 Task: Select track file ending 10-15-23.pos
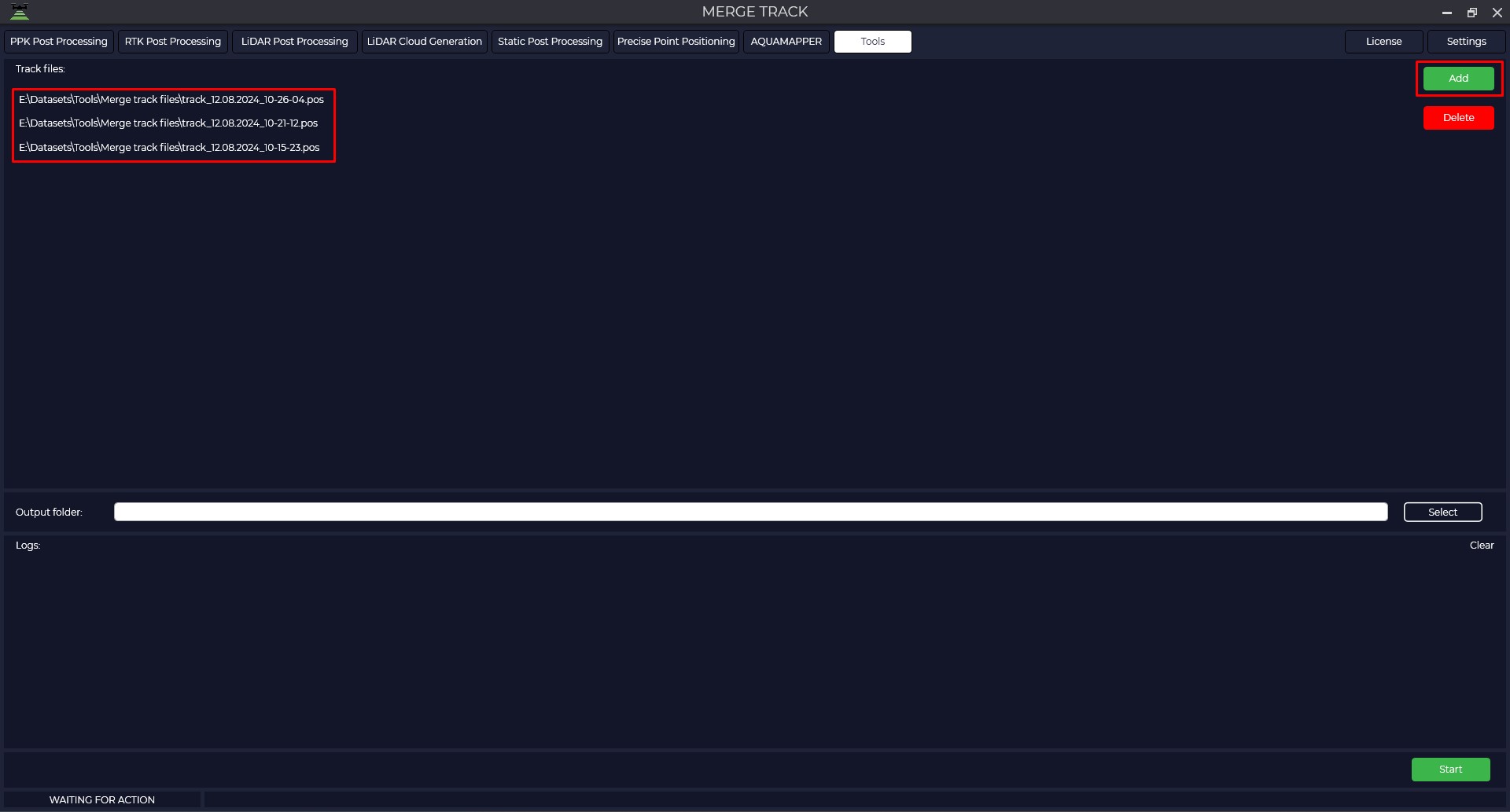pyautogui.click(x=169, y=148)
